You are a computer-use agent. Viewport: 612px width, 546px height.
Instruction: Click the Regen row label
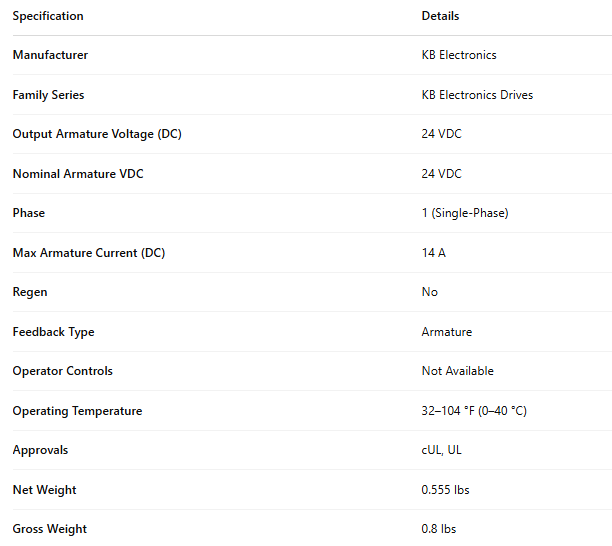coord(30,292)
